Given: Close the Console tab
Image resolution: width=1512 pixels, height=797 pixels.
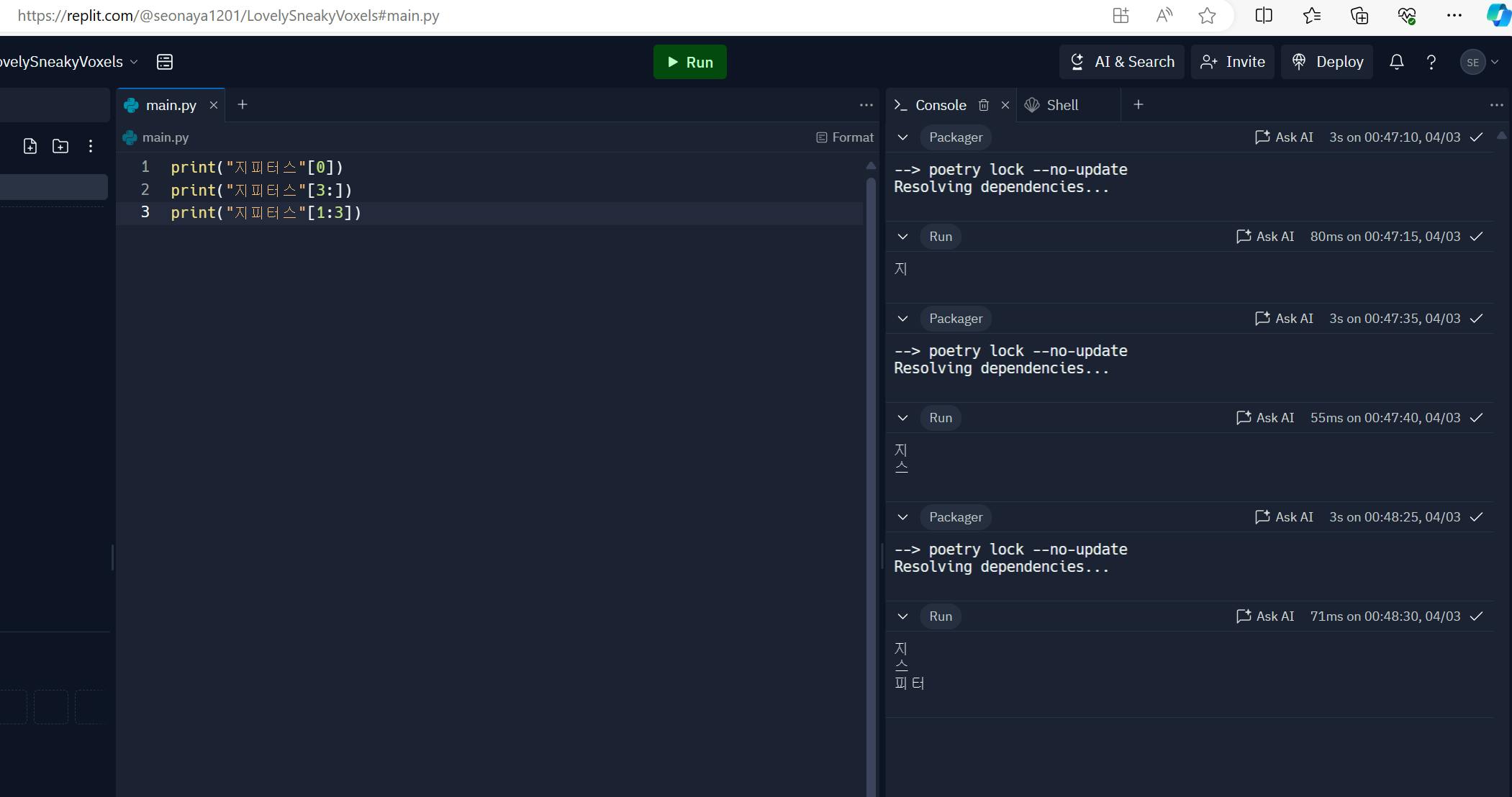Looking at the screenshot, I should (1005, 105).
